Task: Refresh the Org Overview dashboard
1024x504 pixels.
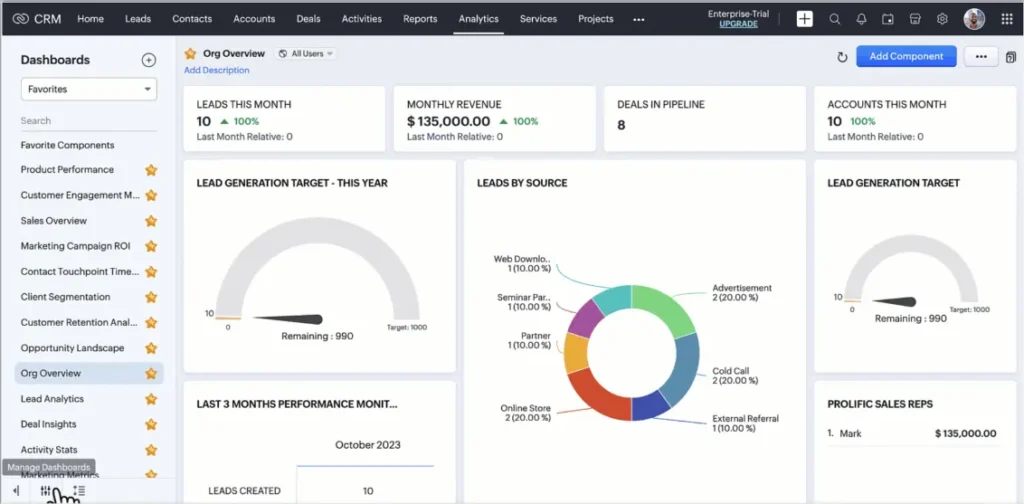Action: click(842, 57)
